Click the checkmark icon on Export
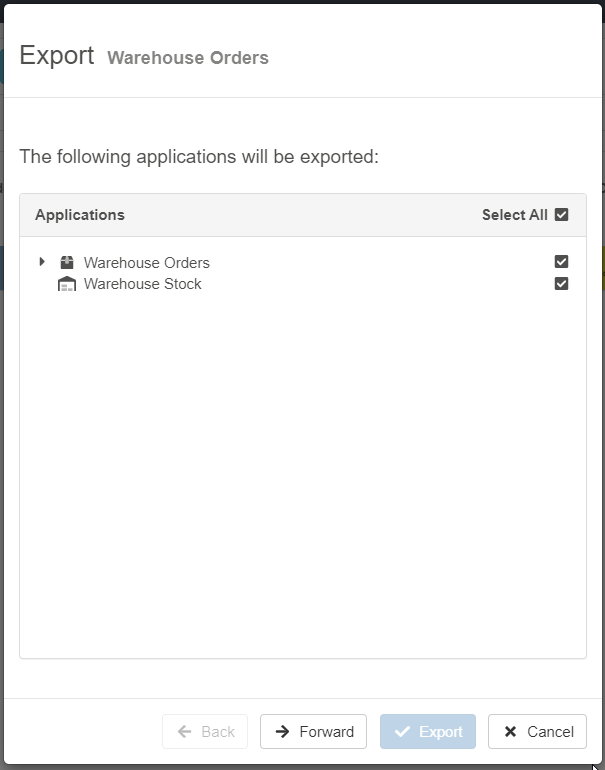Screen dimensions: 605x770 pos(403,732)
